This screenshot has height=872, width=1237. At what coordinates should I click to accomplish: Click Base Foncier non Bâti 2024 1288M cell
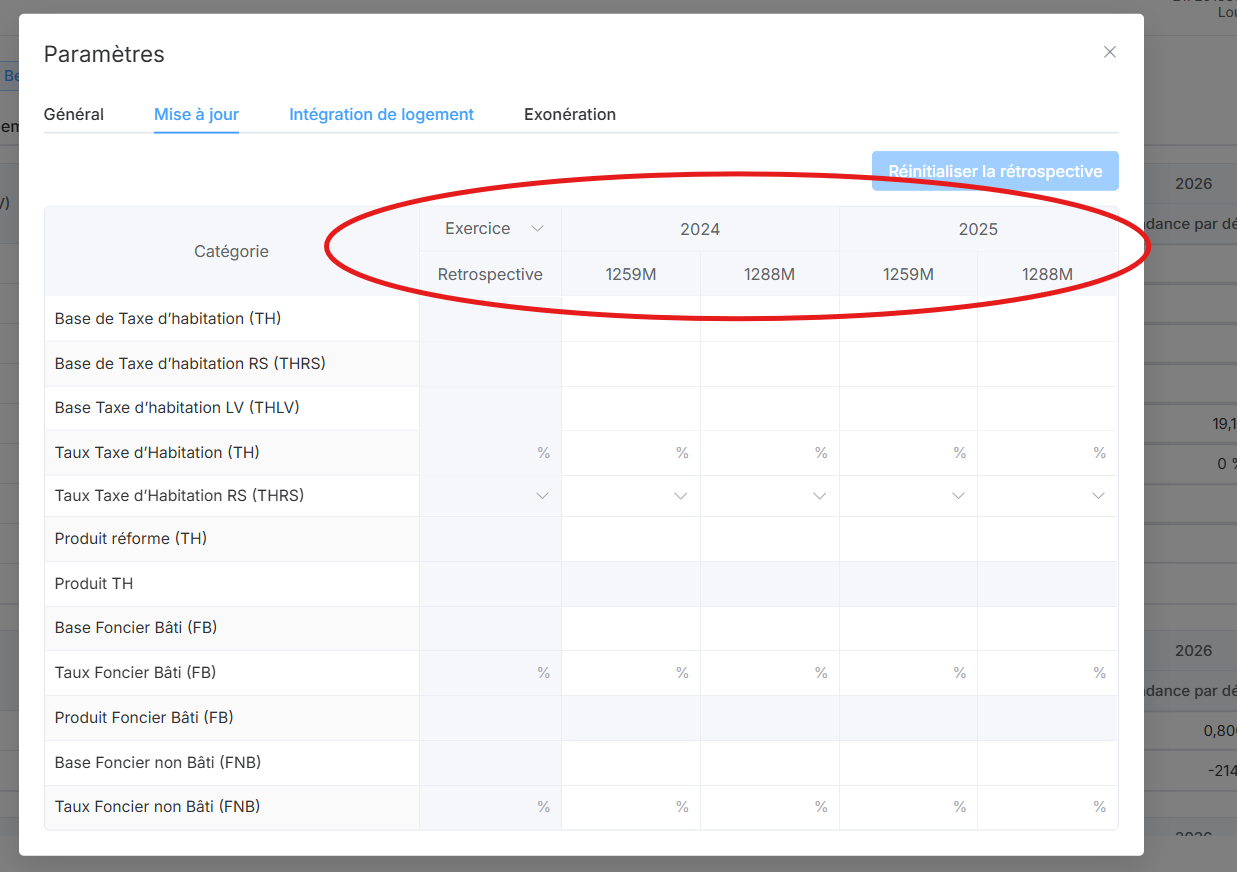(769, 763)
